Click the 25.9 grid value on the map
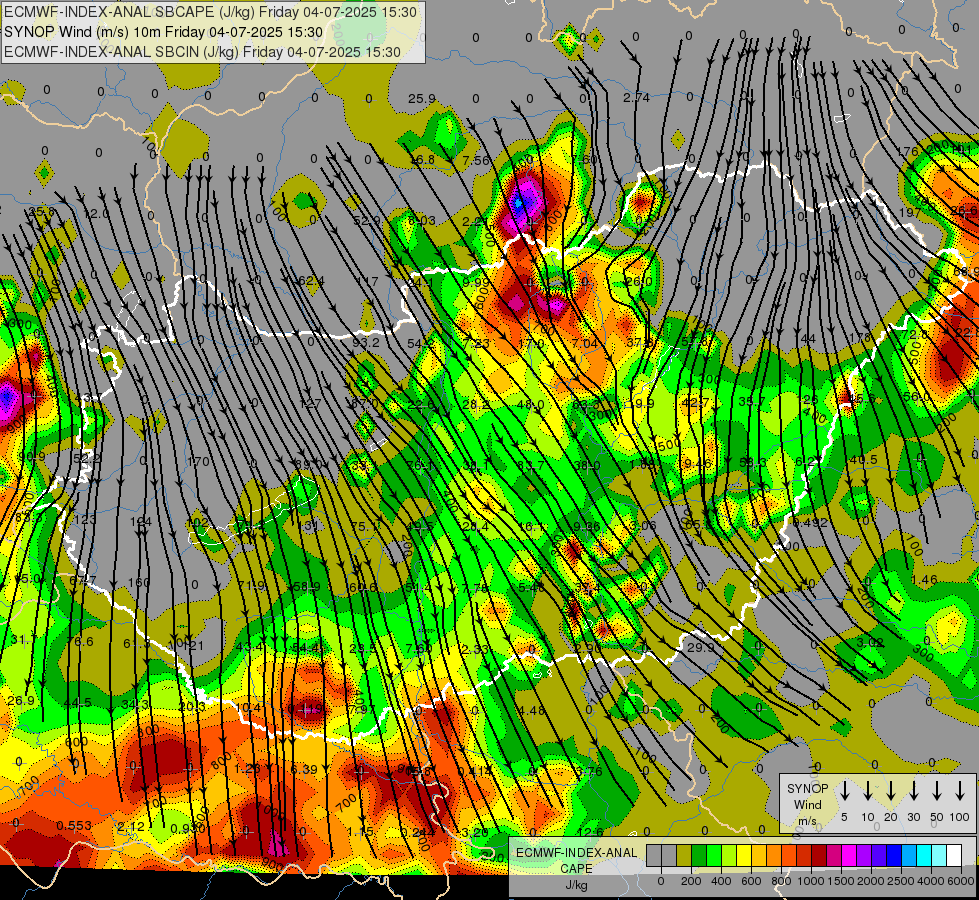Viewport: 979px width, 900px height. click(x=421, y=99)
